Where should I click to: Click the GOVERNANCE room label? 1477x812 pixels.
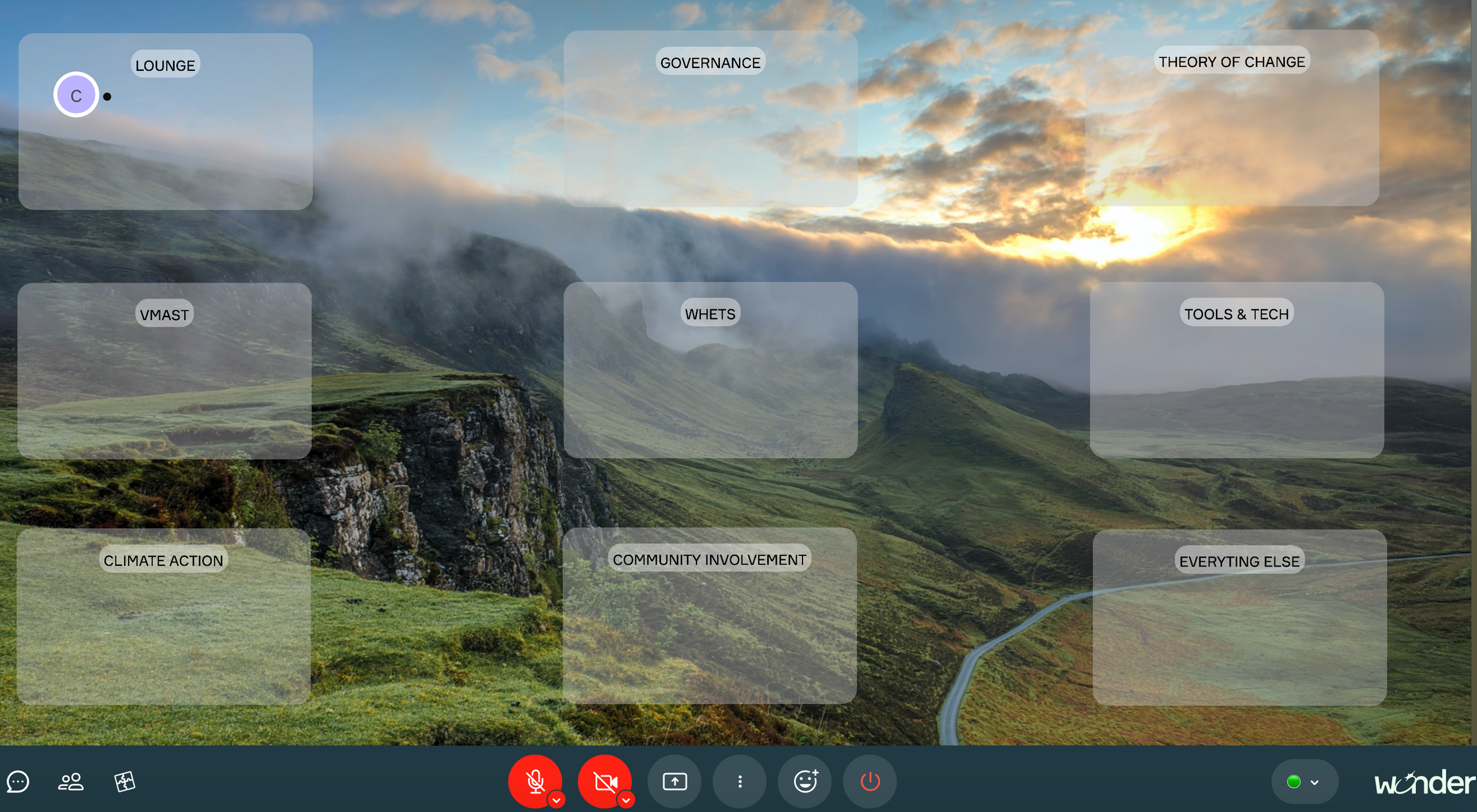click(x=710, y=62)
